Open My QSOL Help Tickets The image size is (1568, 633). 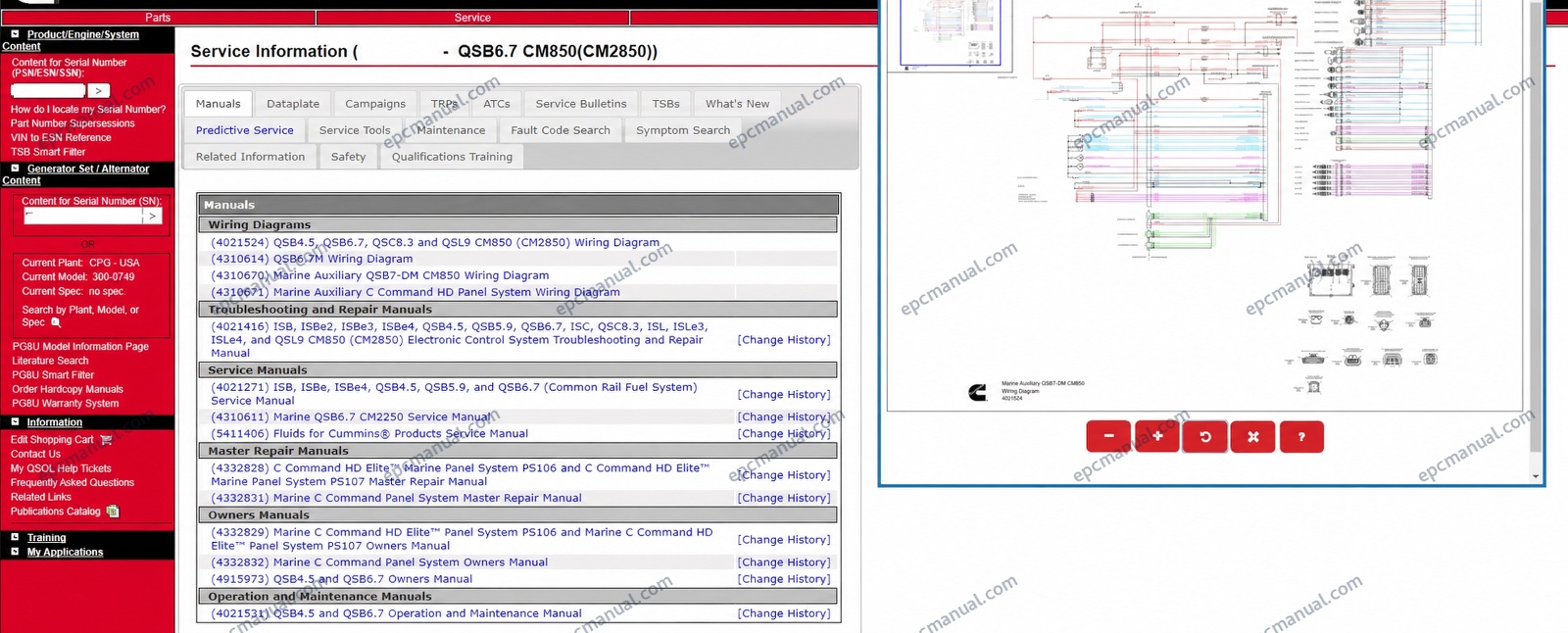pos(61,468)
